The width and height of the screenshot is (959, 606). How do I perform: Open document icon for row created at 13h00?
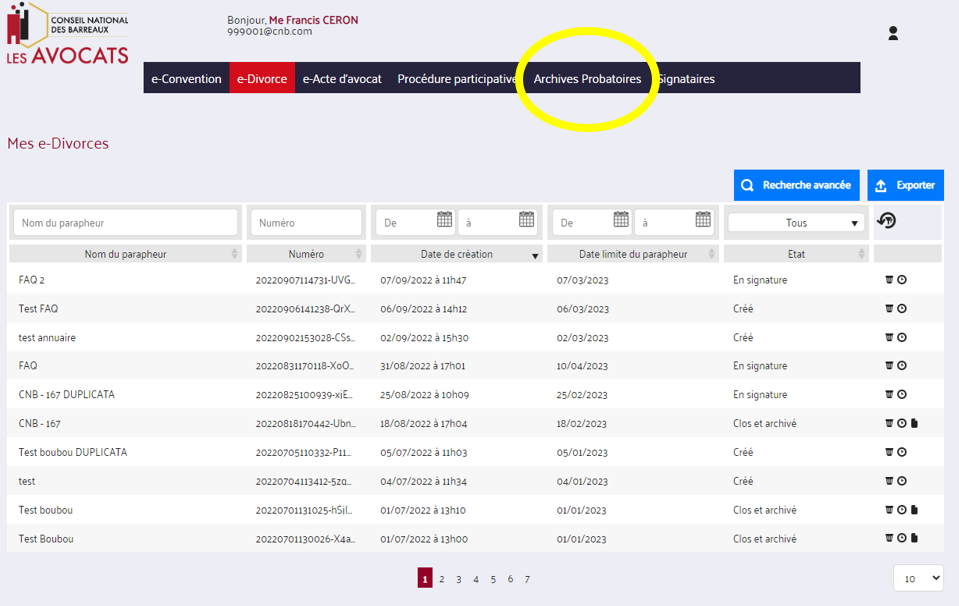pos(914,538)
